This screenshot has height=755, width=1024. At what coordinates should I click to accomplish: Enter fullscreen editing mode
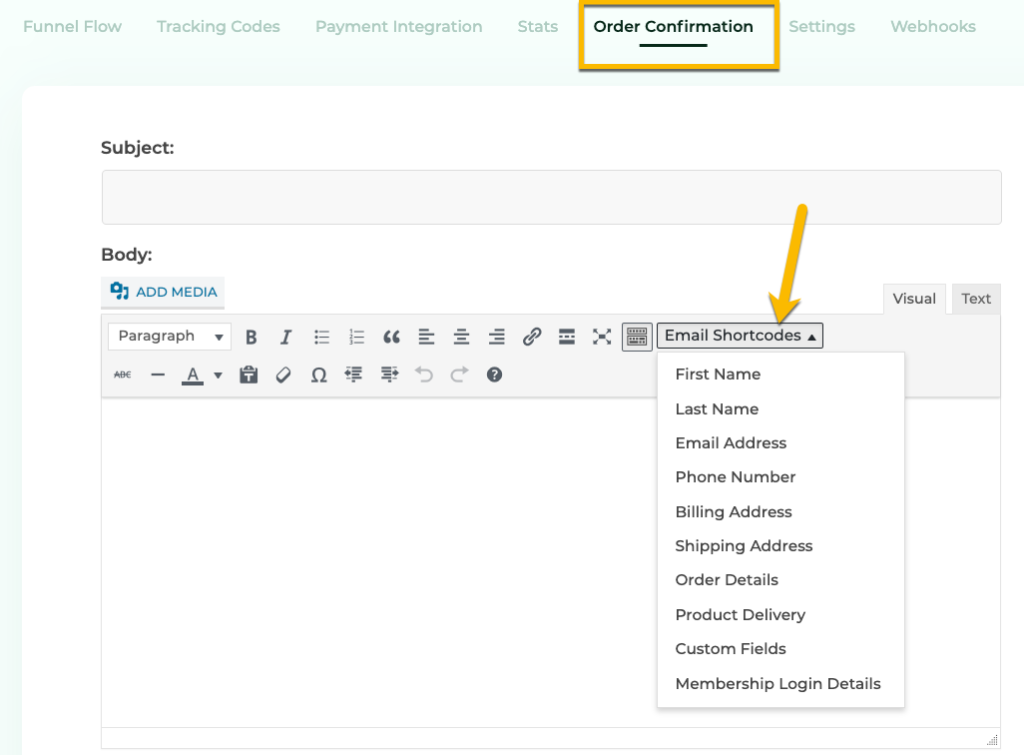601,337
